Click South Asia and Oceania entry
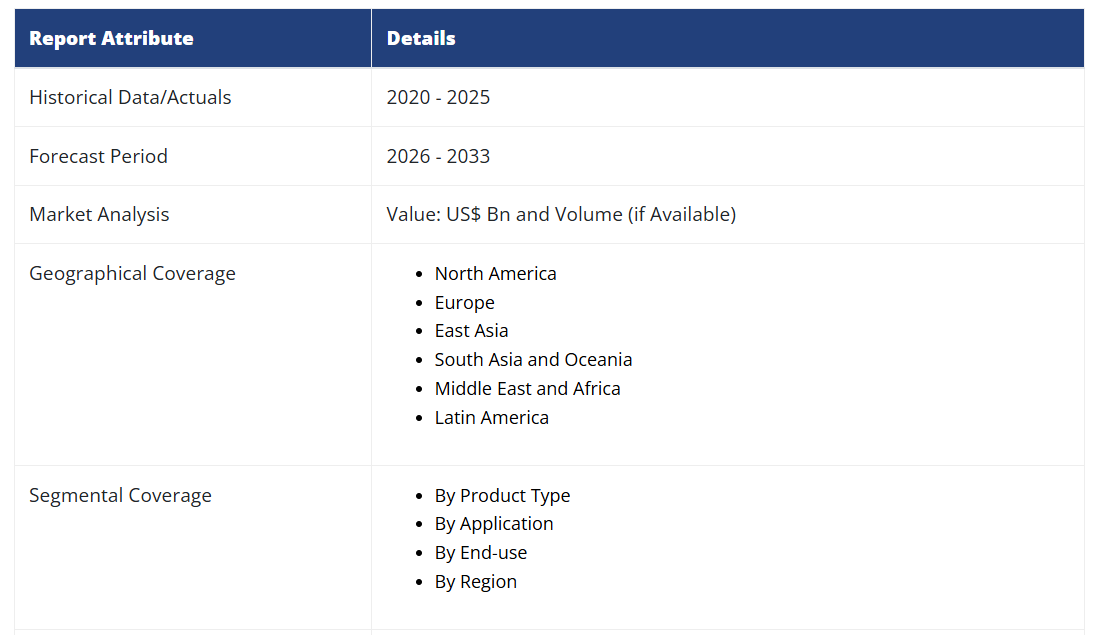The width and height of the screenshot is (1094, 635). click(533, 359)
